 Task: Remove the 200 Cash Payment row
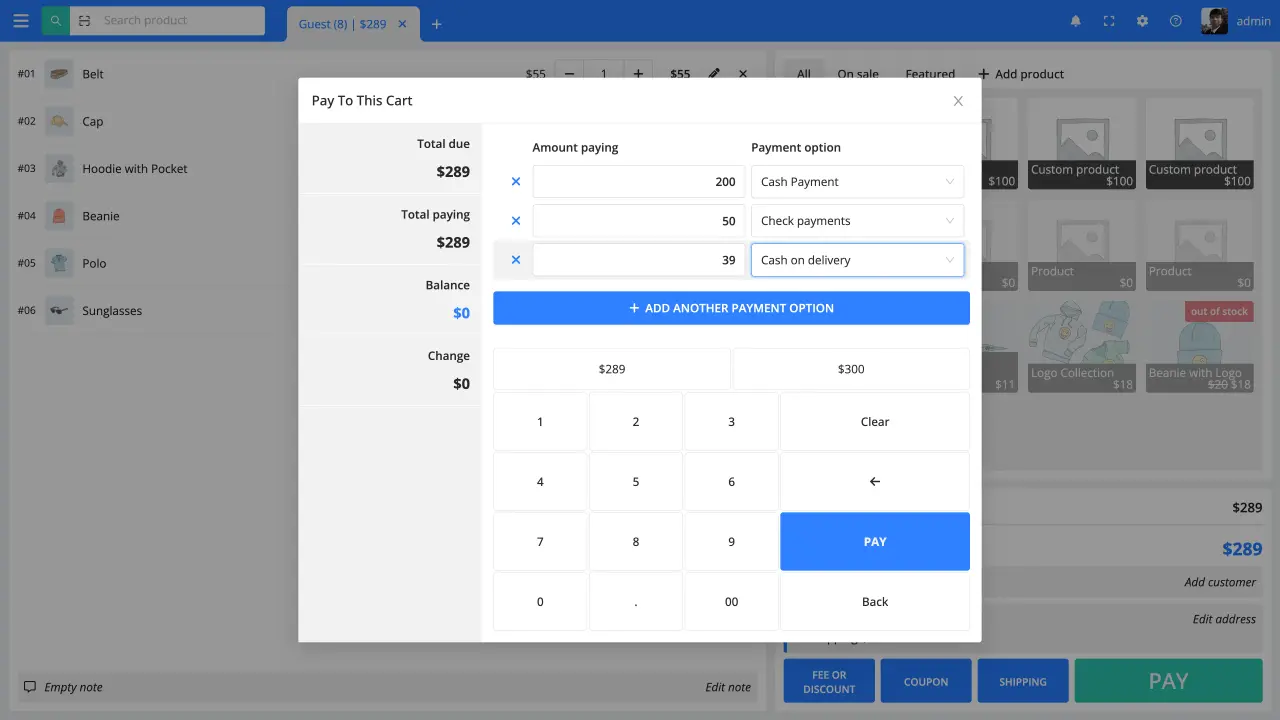point(516,182)
